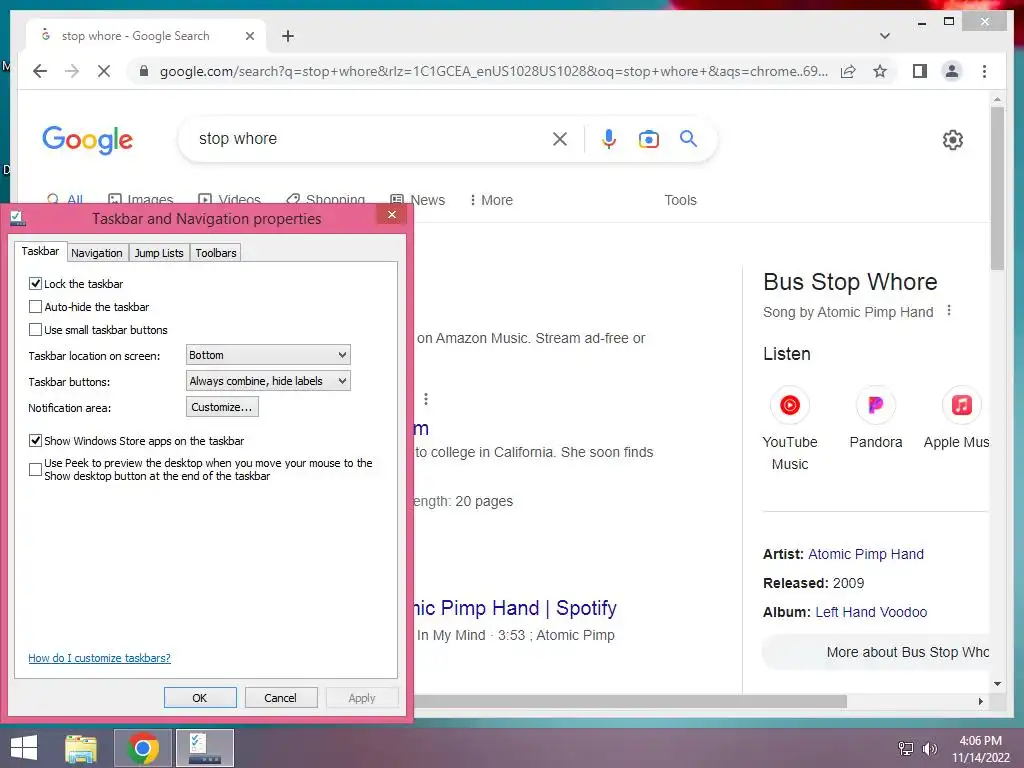Open Atomic Pimp Hand artist link

(x=865, y=554)
